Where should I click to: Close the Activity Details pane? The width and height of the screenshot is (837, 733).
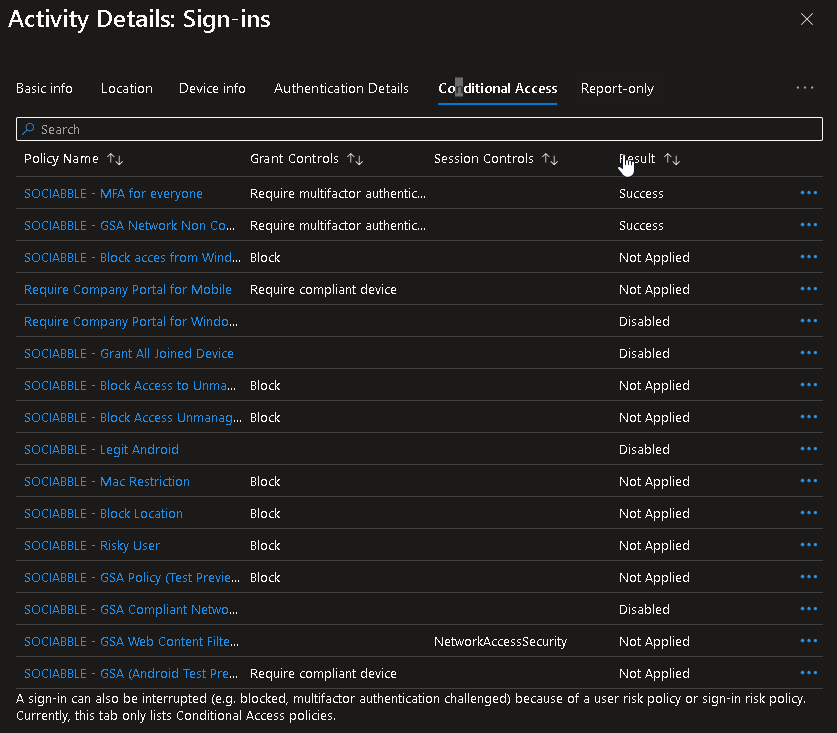(x=807, y=19)
